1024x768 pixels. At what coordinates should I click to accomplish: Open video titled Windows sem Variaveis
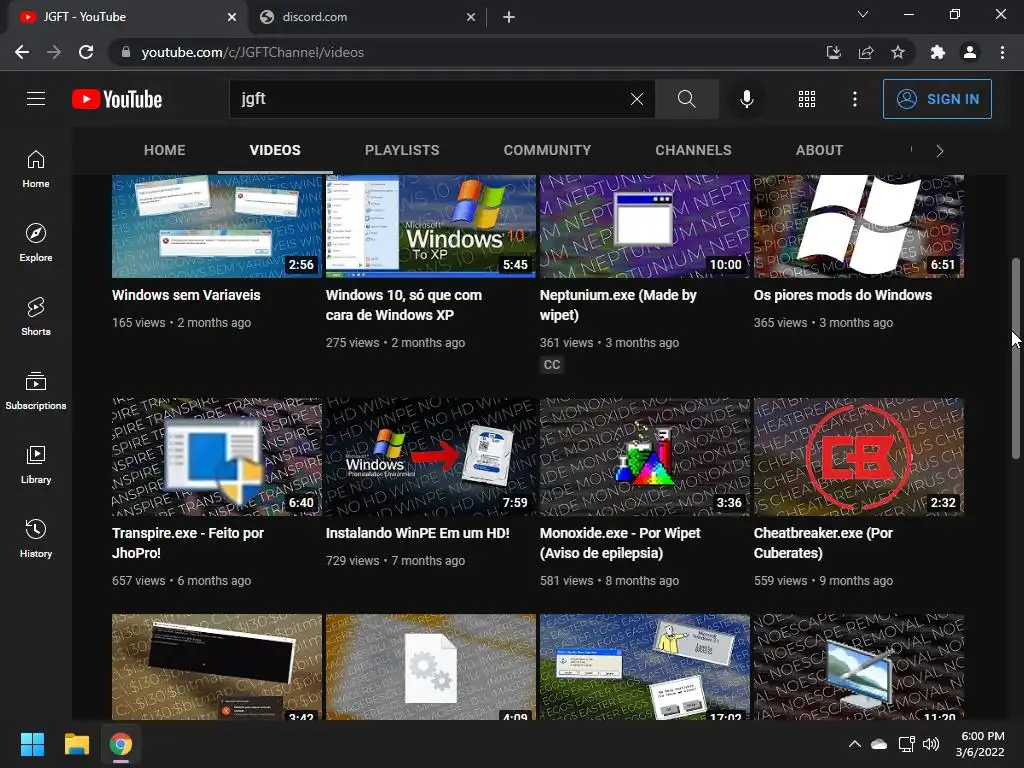(186, 295)
